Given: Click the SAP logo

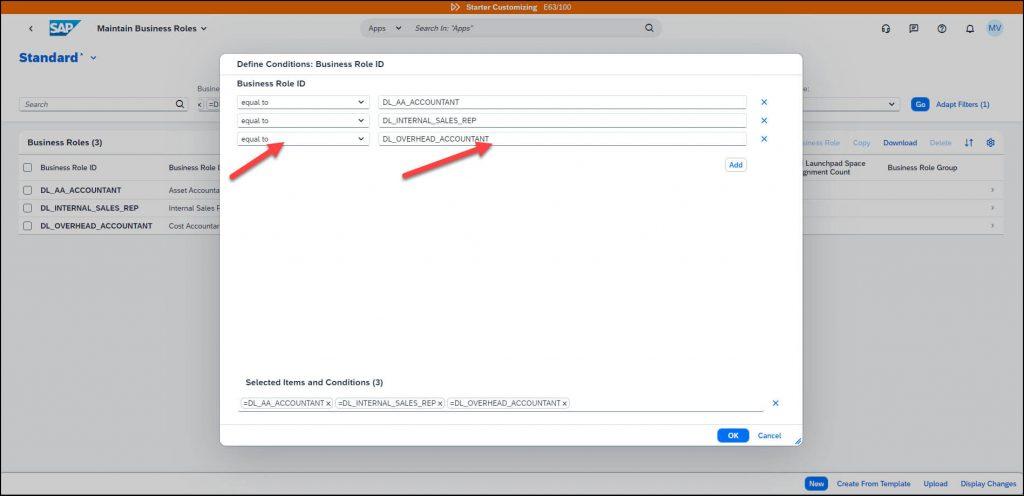Looking at the screenshot, I should tap(65, 28).
